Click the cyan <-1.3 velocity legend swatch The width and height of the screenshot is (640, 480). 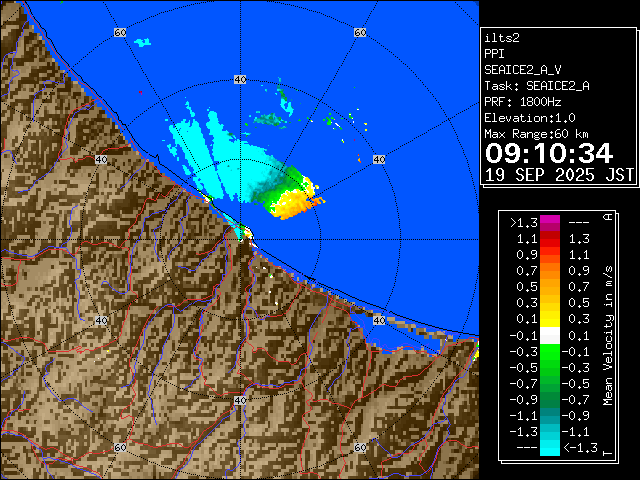tap(549, 448)
